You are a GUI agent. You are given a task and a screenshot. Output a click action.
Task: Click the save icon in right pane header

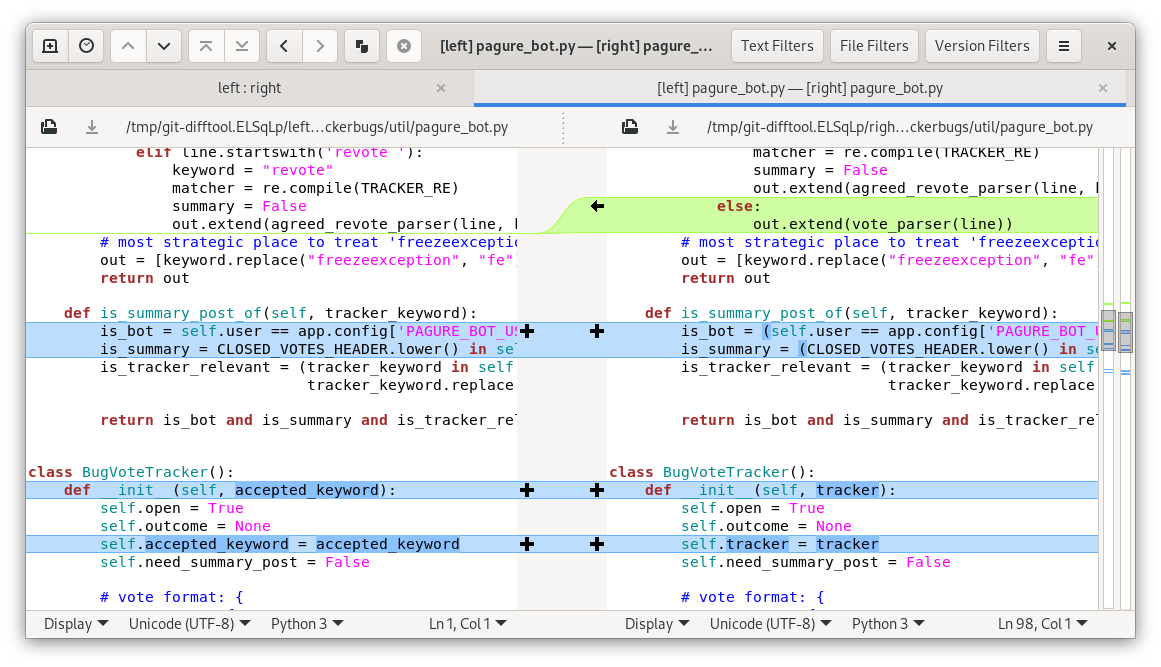673,127
